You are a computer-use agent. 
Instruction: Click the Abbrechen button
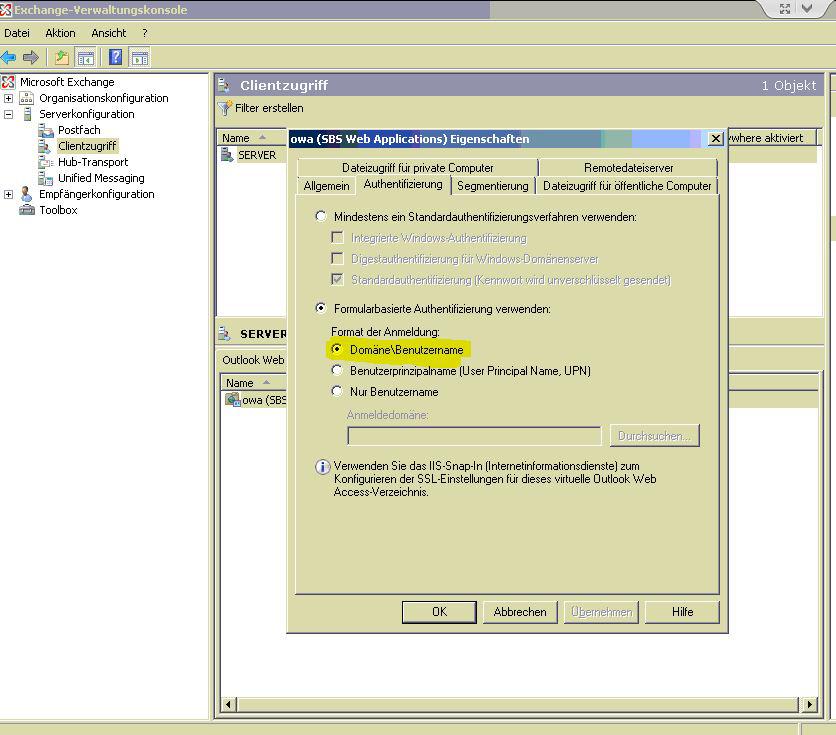tap(520, 612)
